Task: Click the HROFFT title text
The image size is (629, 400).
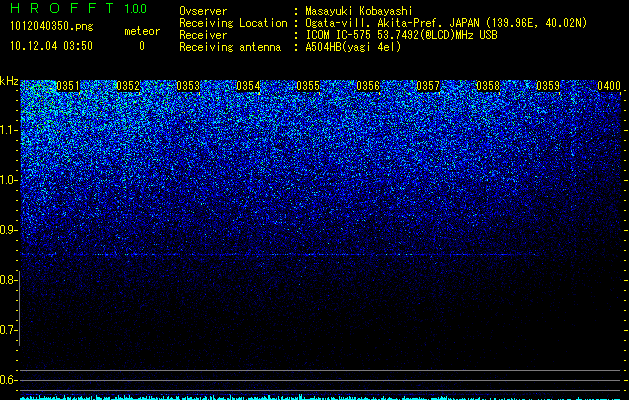Action: click(x=62, y=8)
